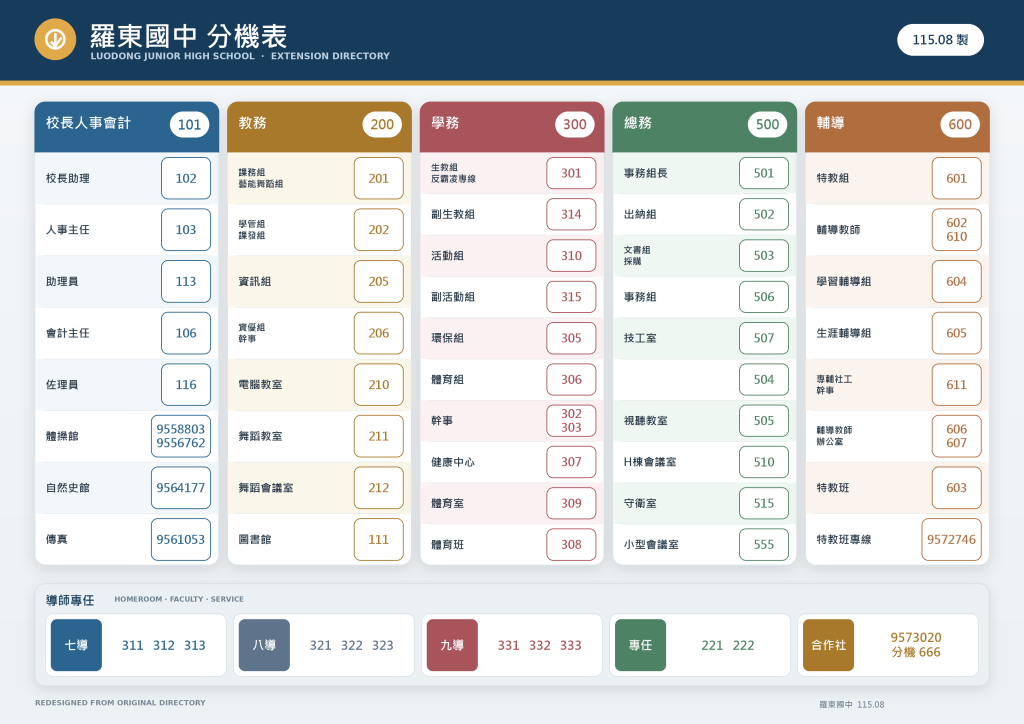Click the 人事主任 extension 103
The width and height of the screenshot is (1024, 724).
coord(186,230)
